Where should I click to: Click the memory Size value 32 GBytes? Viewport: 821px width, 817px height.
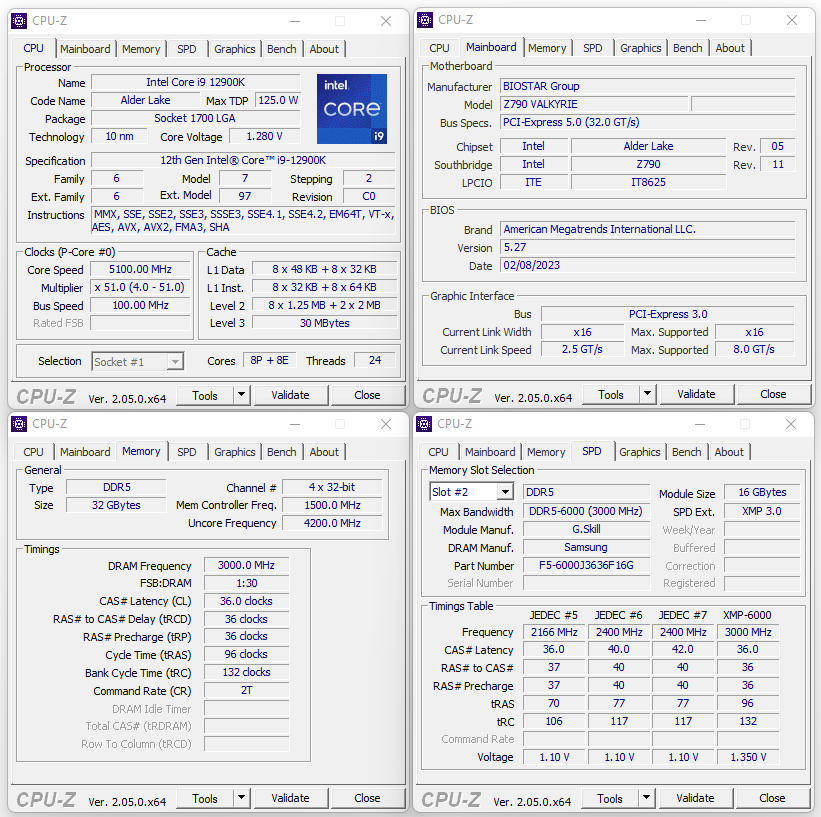(x=116, y=505)
